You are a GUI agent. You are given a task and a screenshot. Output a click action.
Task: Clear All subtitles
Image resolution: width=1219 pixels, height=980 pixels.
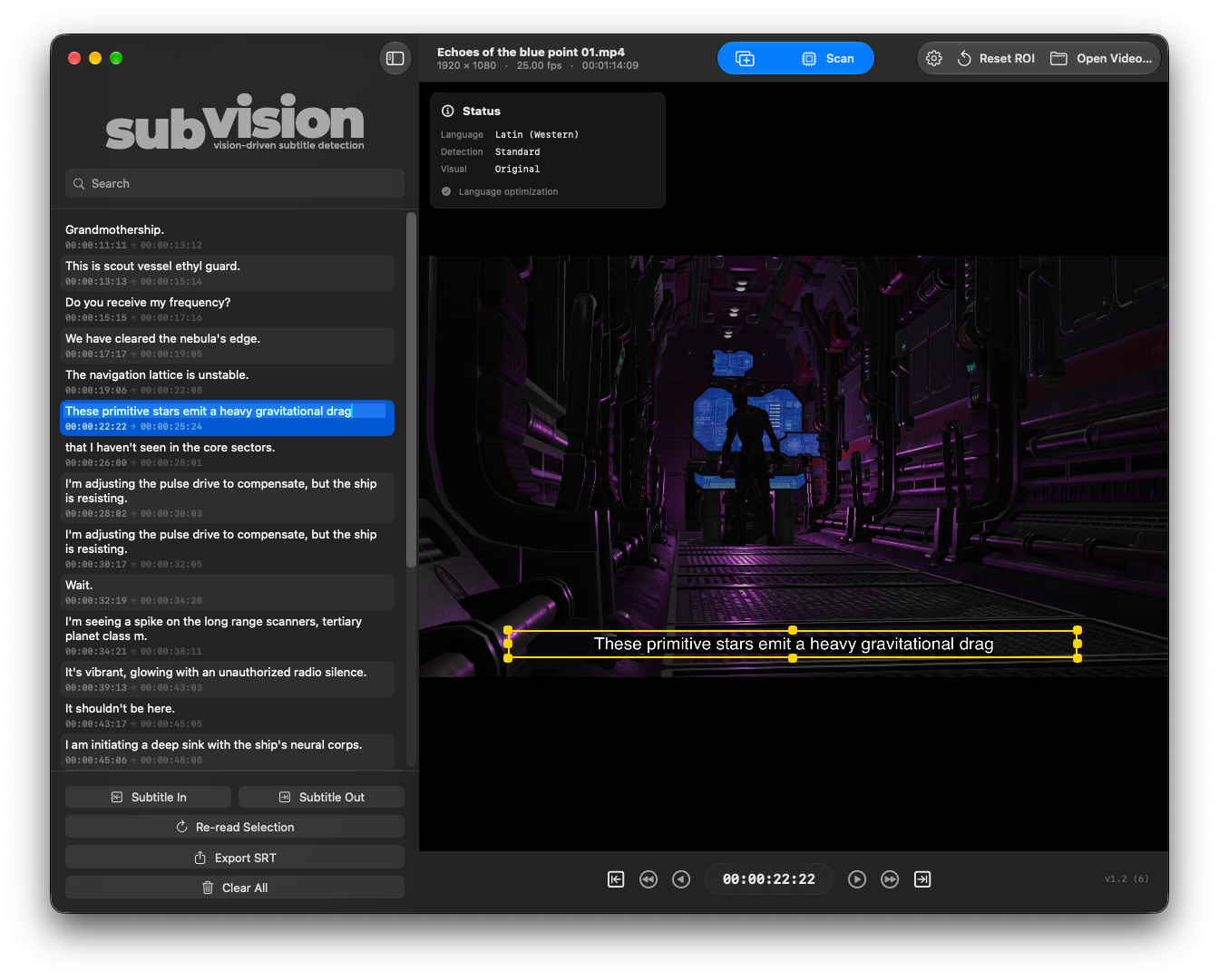tap(235, 888)
